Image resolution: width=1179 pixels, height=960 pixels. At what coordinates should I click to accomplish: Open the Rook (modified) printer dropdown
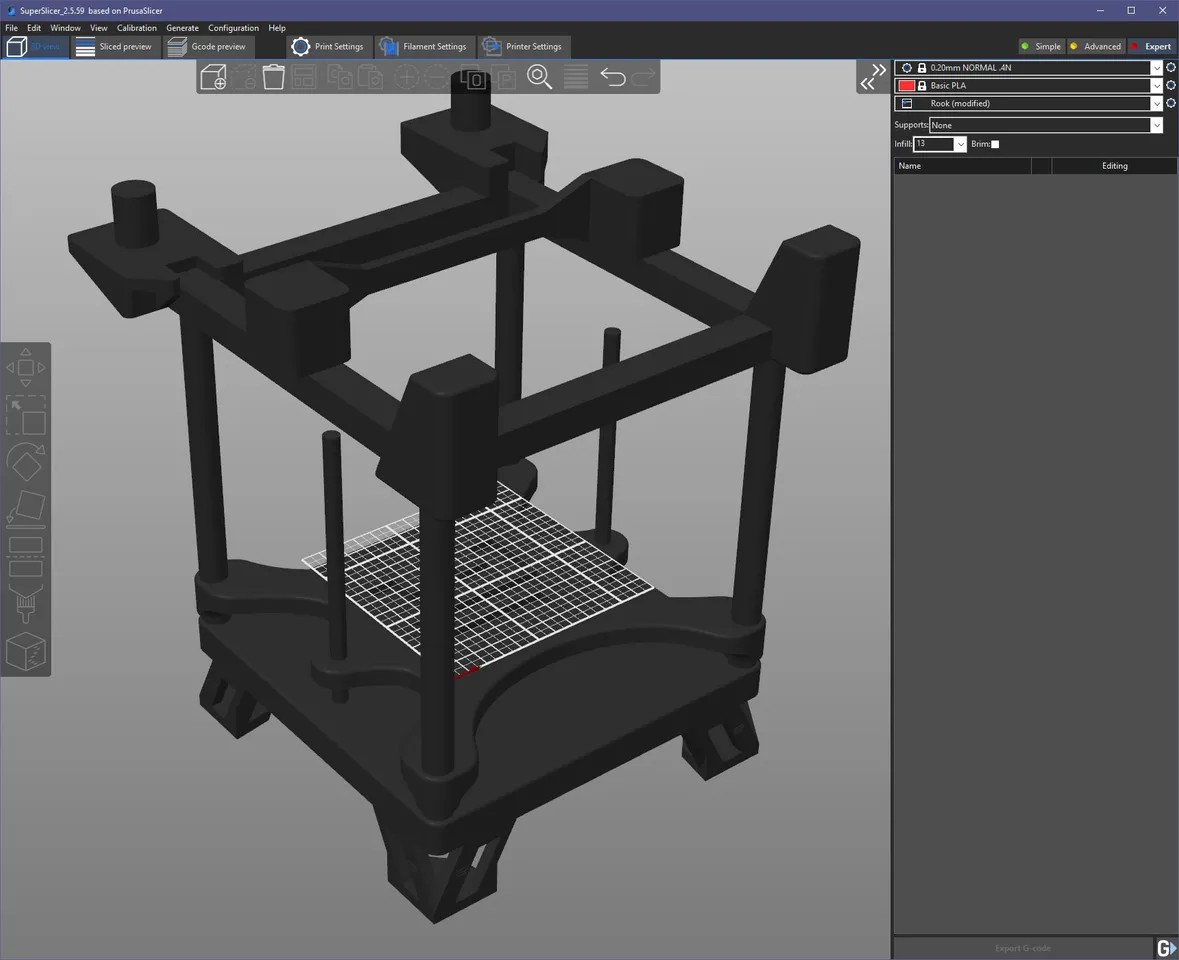coord(1029,104)
